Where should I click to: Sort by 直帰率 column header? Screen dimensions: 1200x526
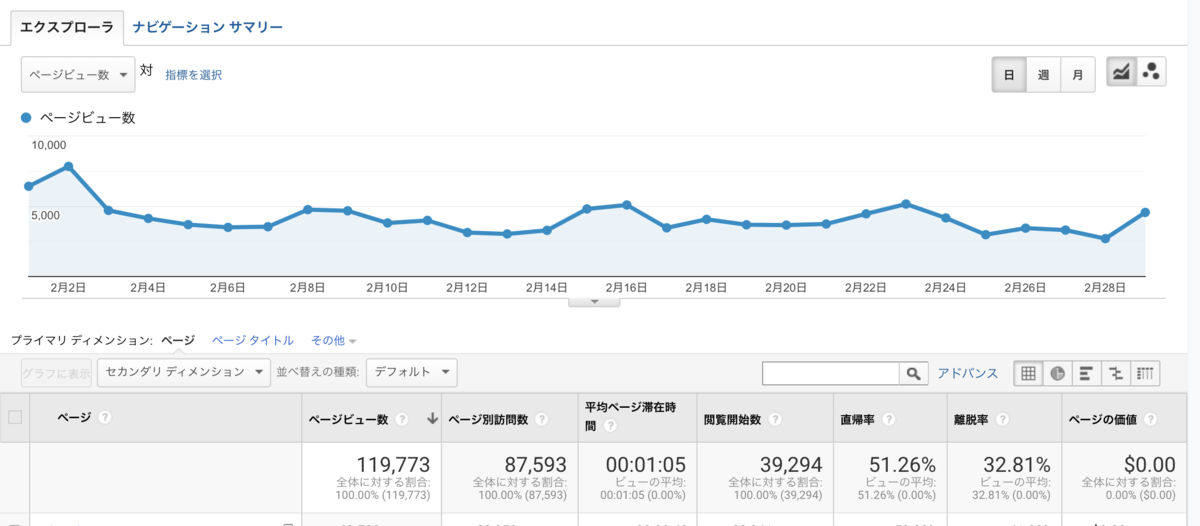(859, 420)
